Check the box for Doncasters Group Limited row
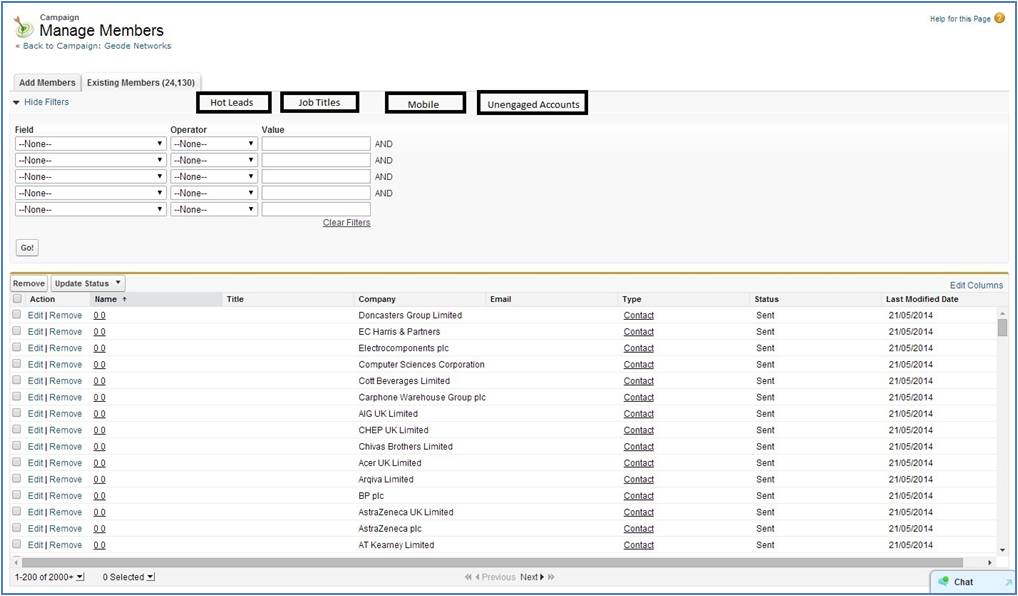This screenshot has width=1018, height=596. point(17,315)
